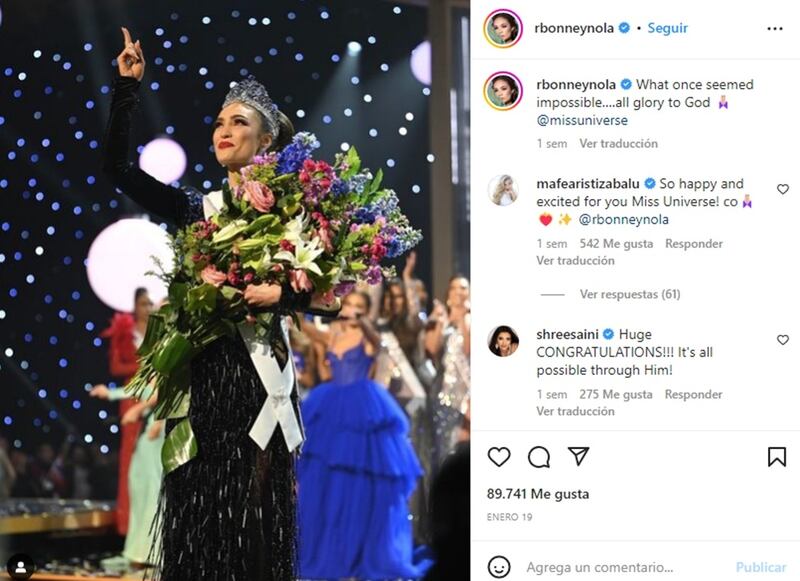Reply to mafearistizabalu's comment

(x=694, y=244)
